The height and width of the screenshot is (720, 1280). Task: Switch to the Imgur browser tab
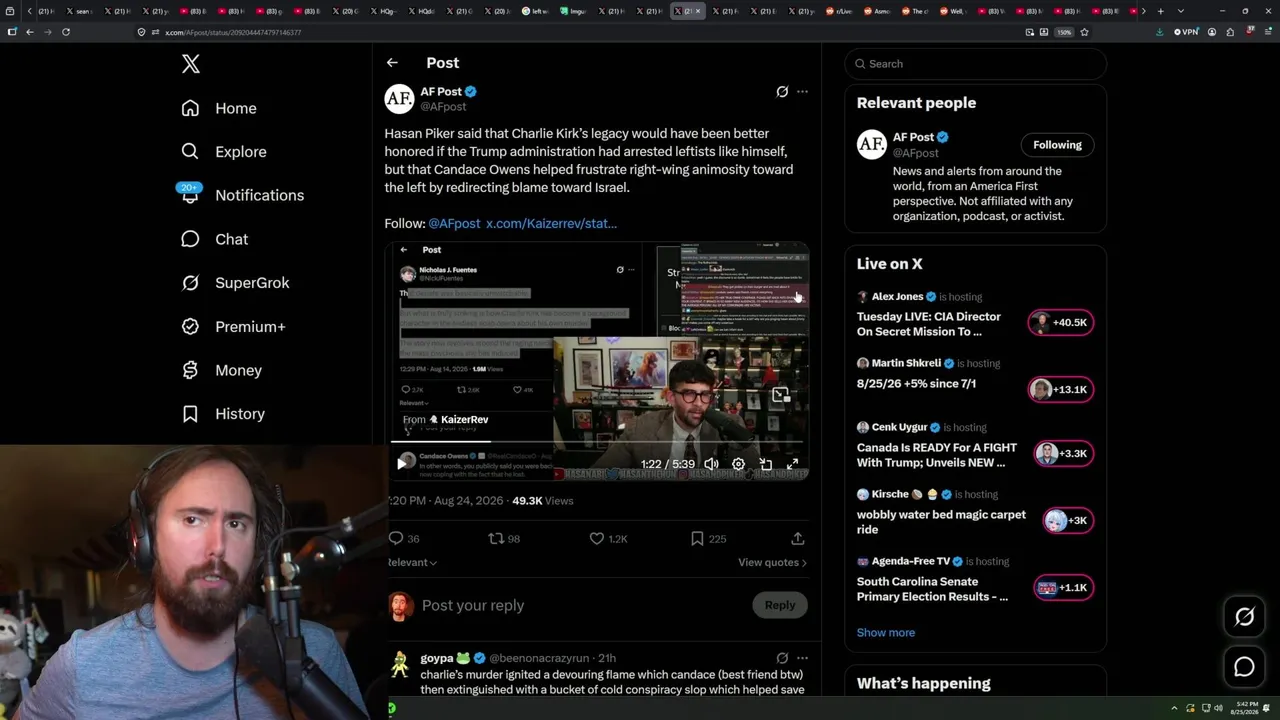coord(572,11)
